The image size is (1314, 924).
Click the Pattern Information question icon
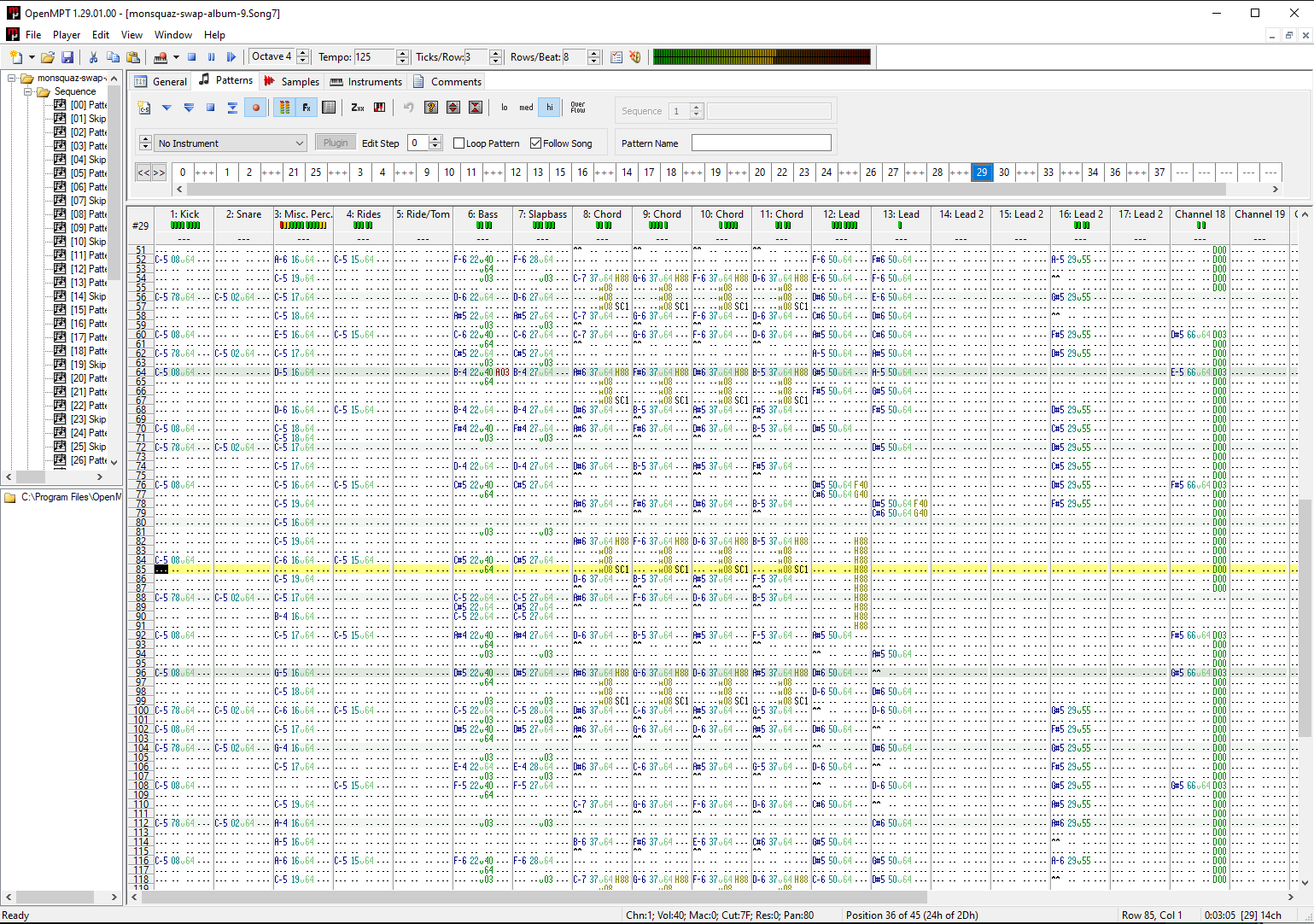(x=431, y=108)
